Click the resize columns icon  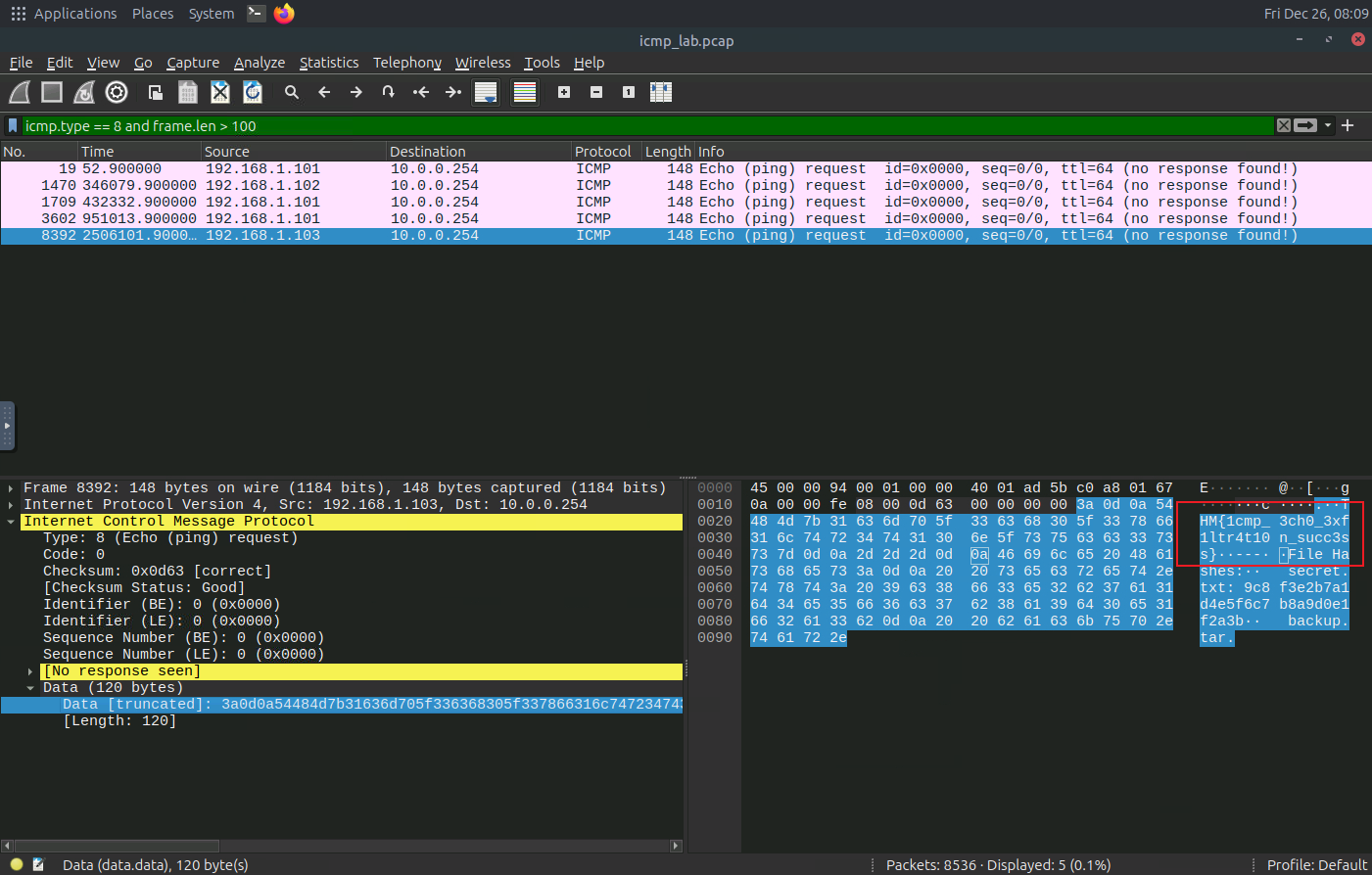[x=661, y=92]
